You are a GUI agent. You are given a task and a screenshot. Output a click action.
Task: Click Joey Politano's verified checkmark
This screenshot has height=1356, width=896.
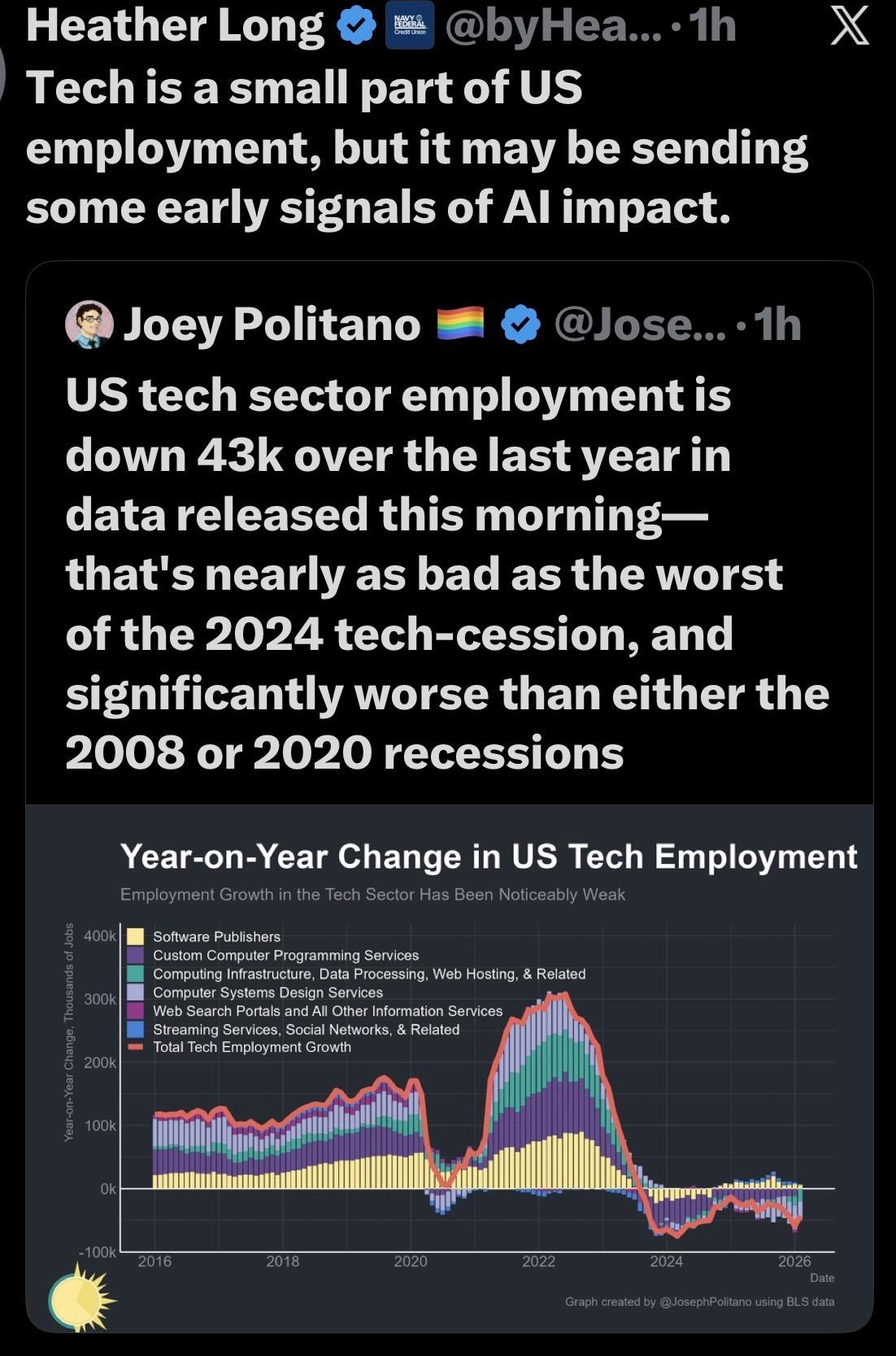520,325
